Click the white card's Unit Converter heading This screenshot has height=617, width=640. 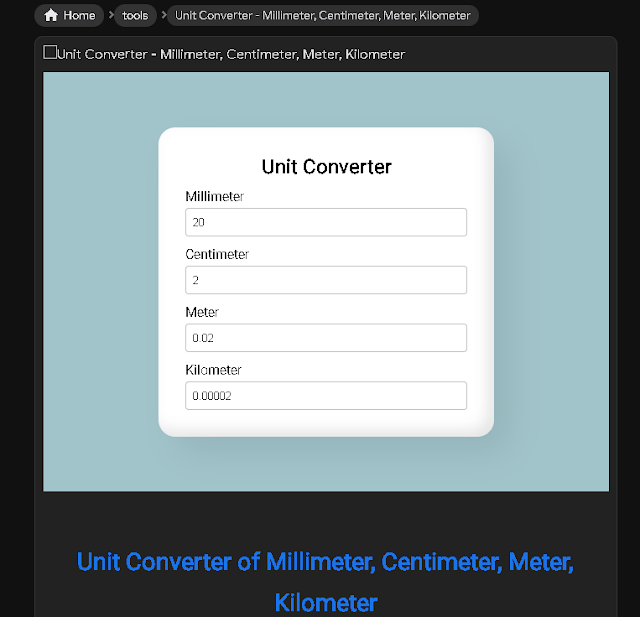coord(326,167)
